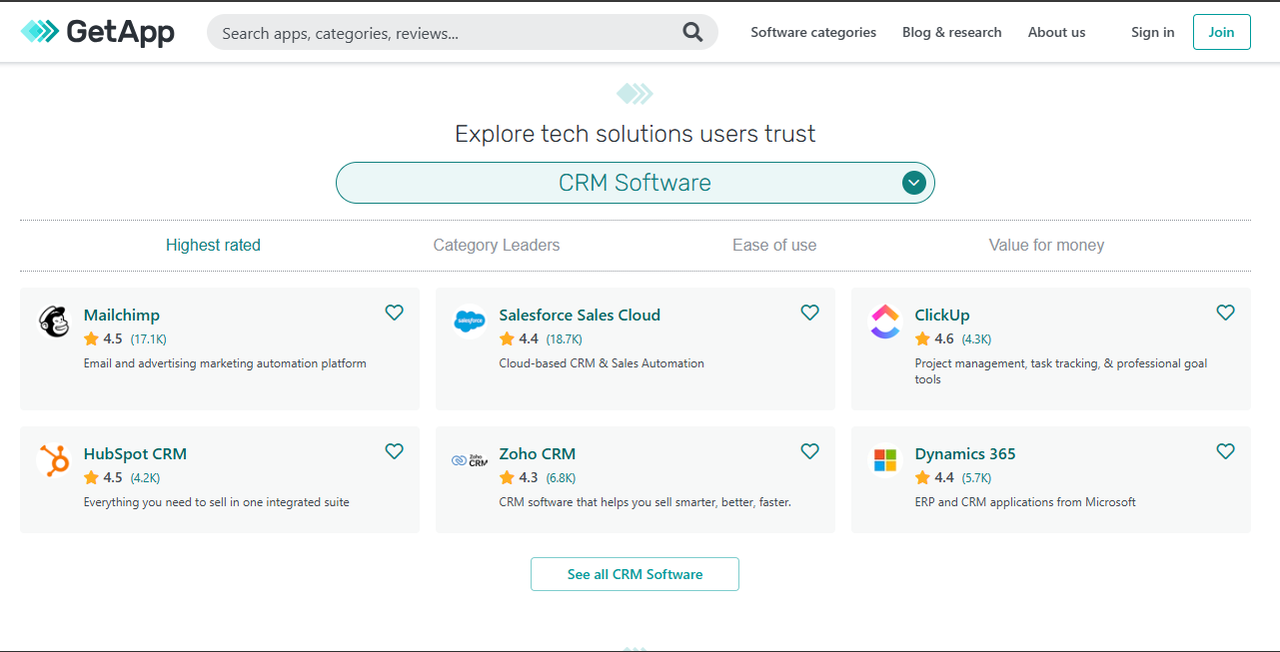This screenshot has width=1280, height=652.
Task: Select the Highest rated tab
Action: click(x=213, y=245)
